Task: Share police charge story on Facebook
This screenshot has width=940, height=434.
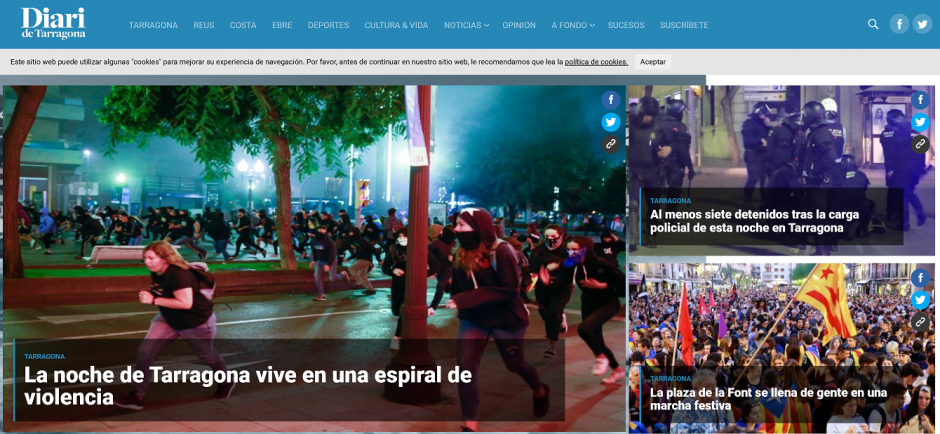Action: tap(920, 100)
